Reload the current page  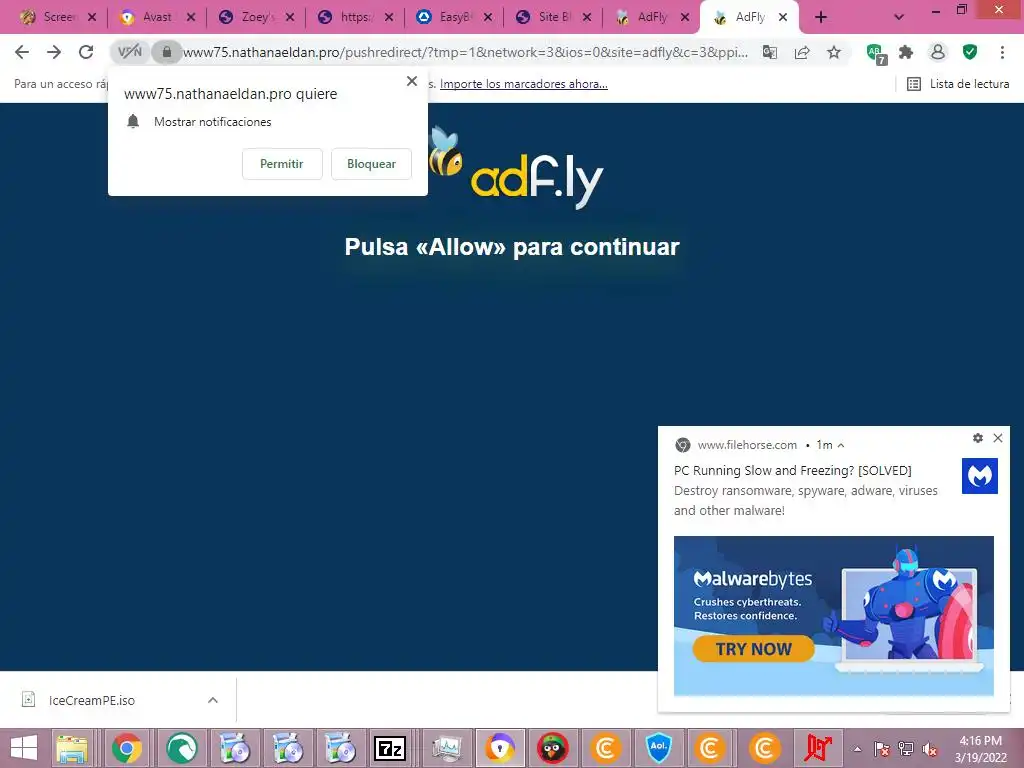coord(86,52)
